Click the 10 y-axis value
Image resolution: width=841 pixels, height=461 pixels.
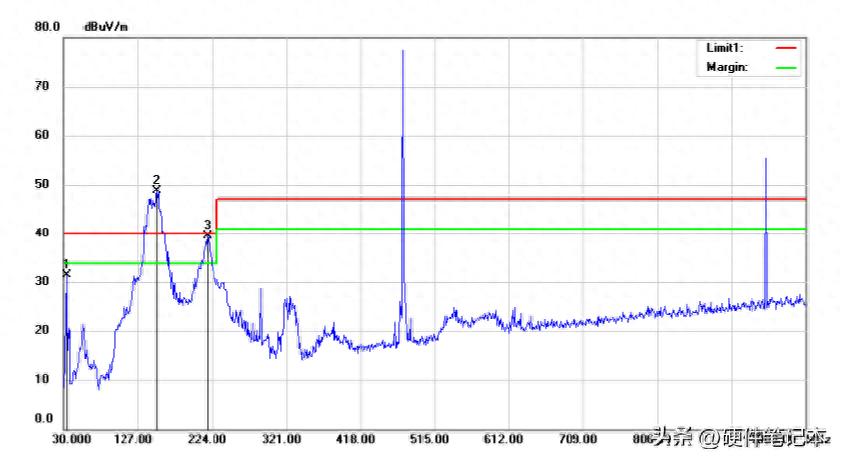click(42, 379)
